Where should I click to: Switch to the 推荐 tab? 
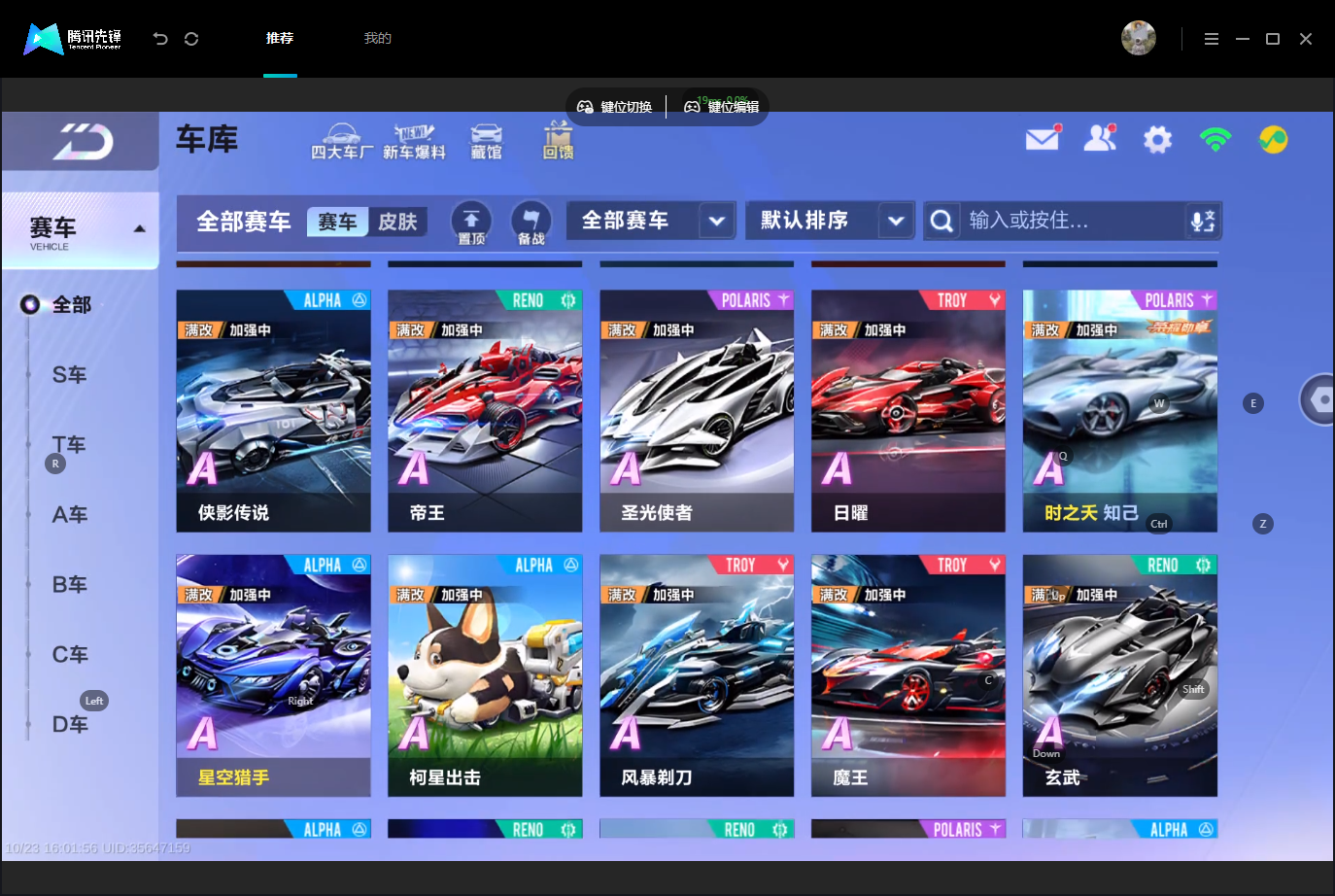click(280, 38)
